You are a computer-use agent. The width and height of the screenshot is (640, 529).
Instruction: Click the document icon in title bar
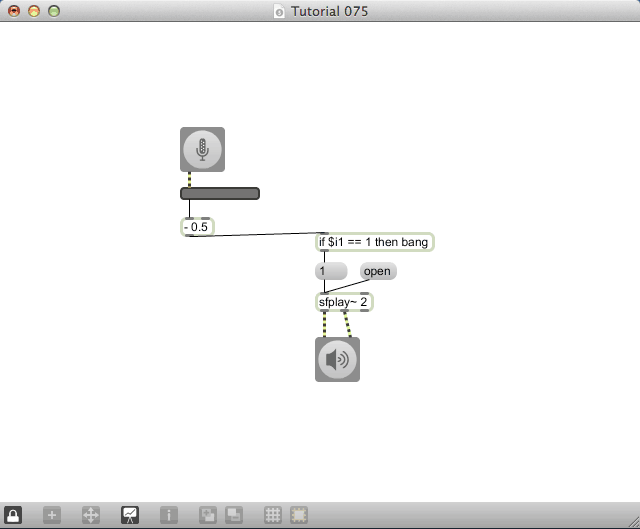pos(279,12)
